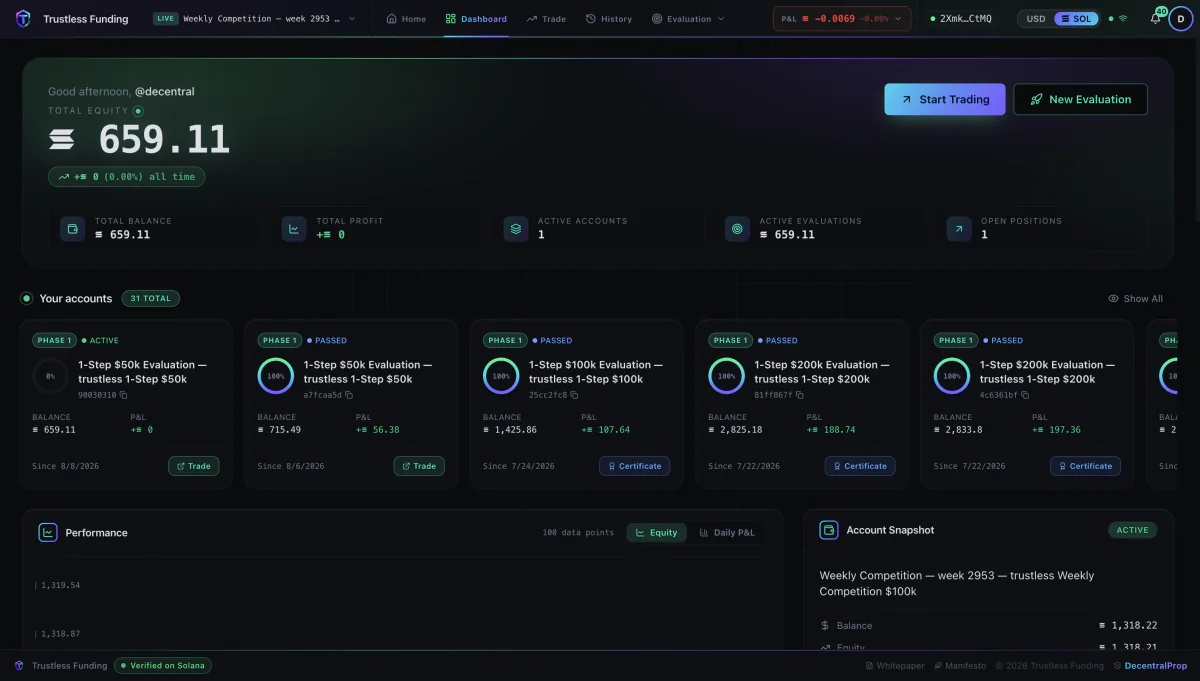Switch currency display to USD
Screen dimensions: 1200x681
coord(1036,19)
